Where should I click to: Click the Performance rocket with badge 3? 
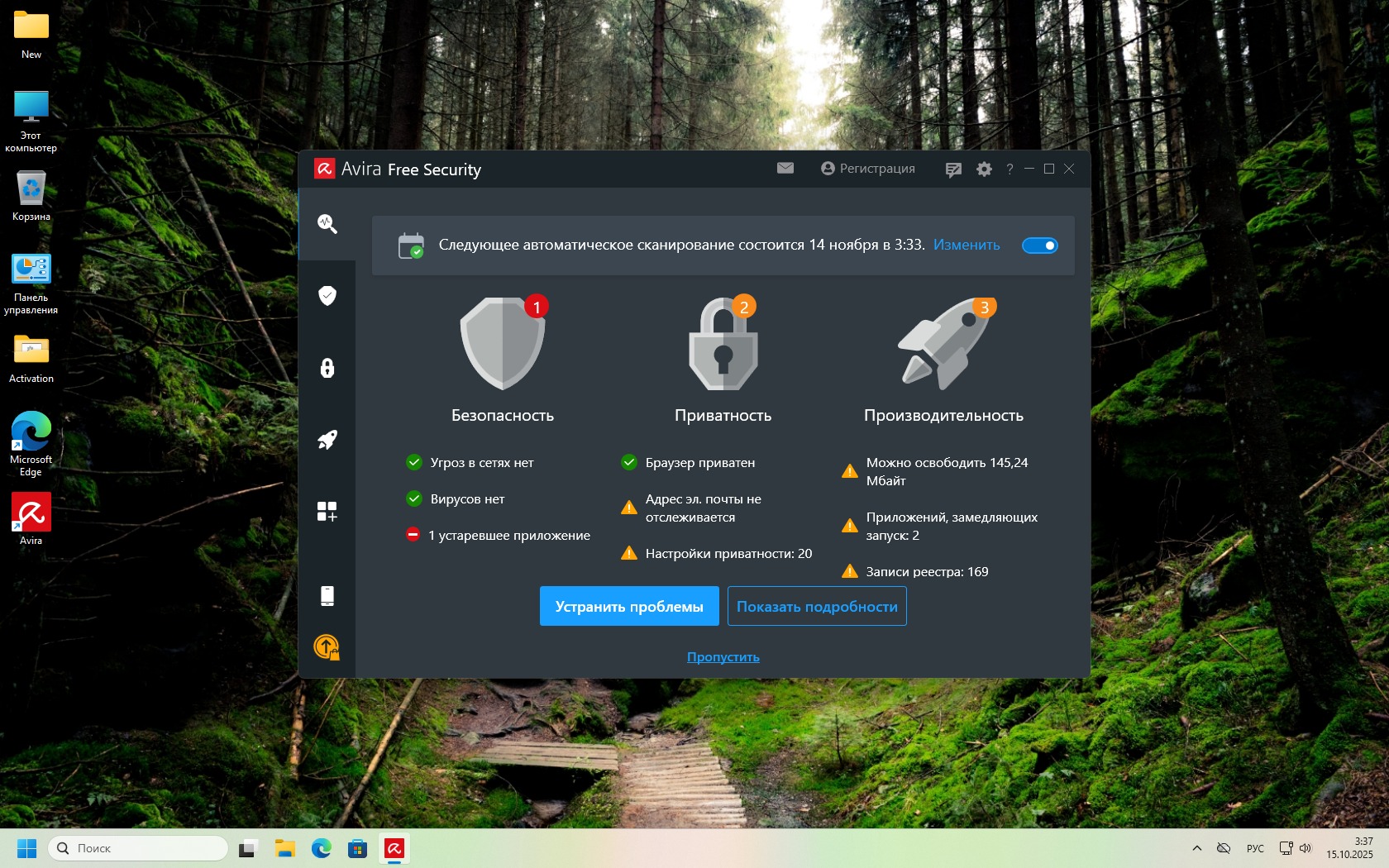(947, 343)
